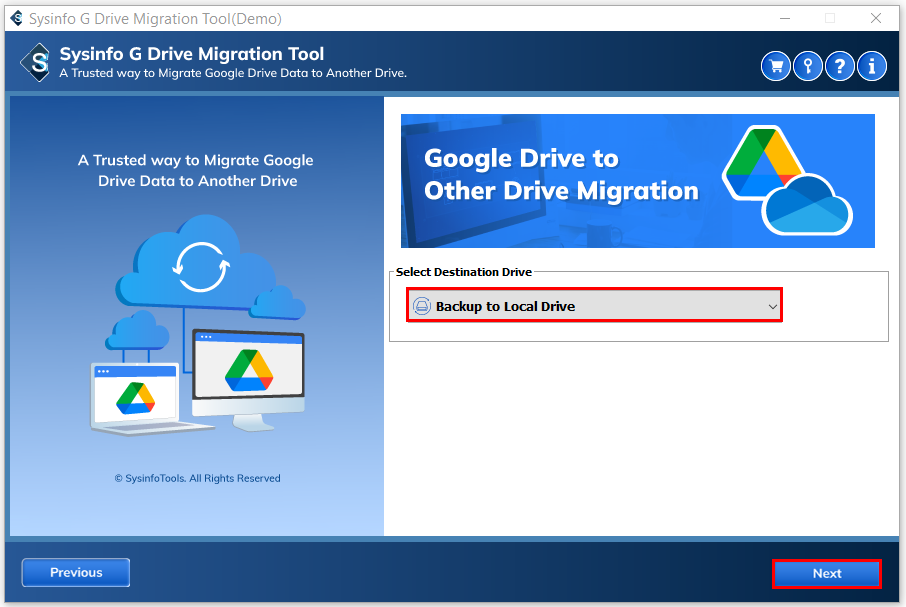
Task: Click the key activation icon
Action: [x=808, y=66]
